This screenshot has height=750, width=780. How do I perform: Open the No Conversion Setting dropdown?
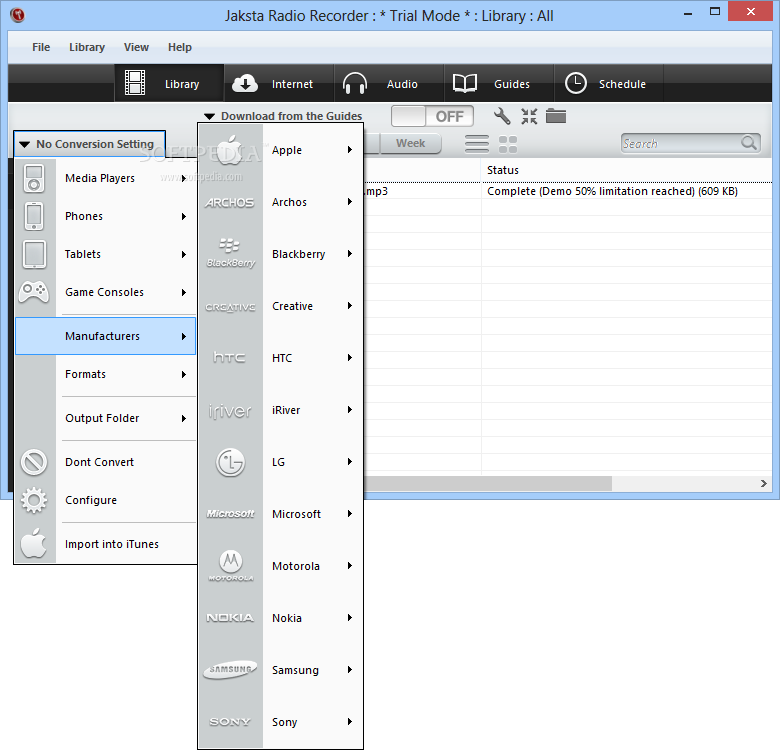[x=90, y=144]
